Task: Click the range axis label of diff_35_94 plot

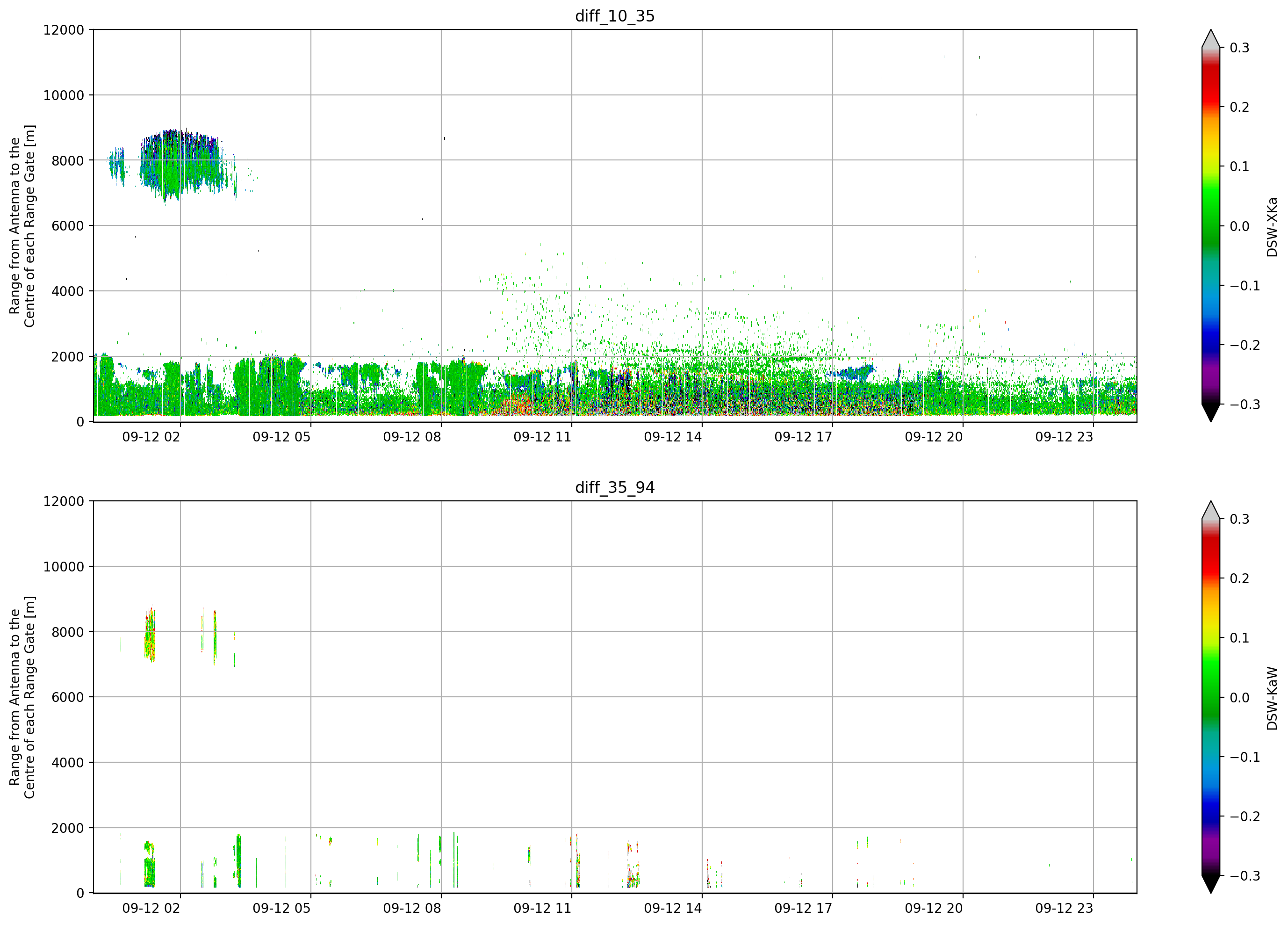Action: point(22,697)
